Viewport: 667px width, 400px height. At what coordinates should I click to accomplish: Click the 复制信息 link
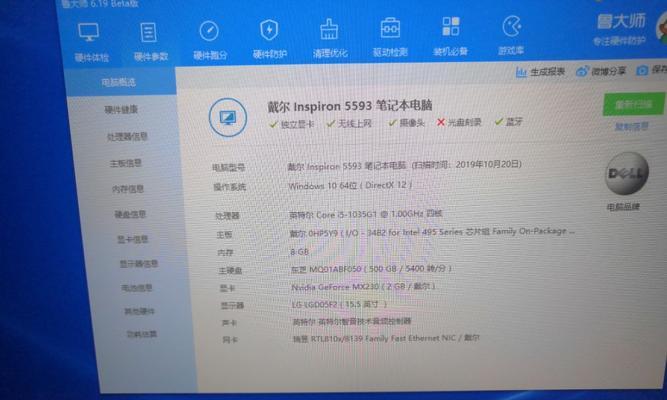click(632, 126)
